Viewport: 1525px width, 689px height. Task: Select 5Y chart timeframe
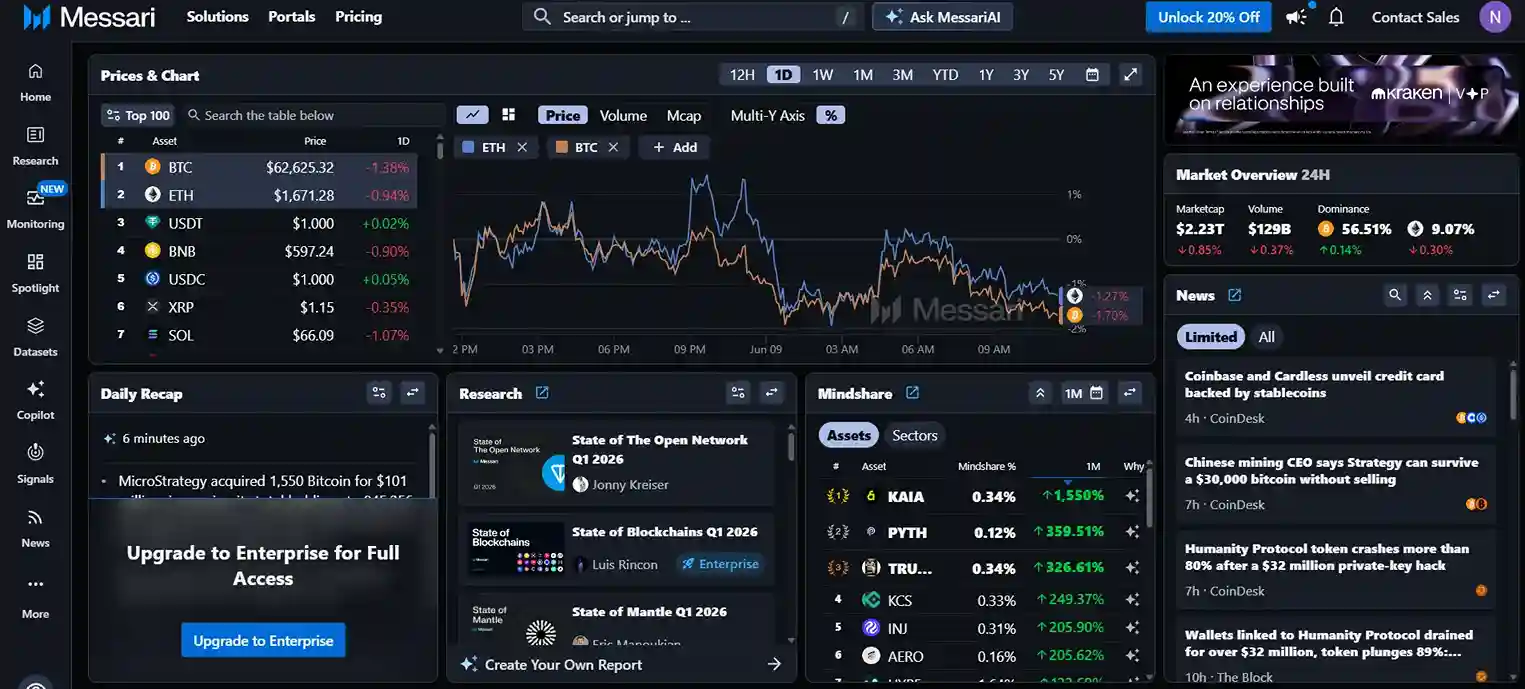point(1056,75)
